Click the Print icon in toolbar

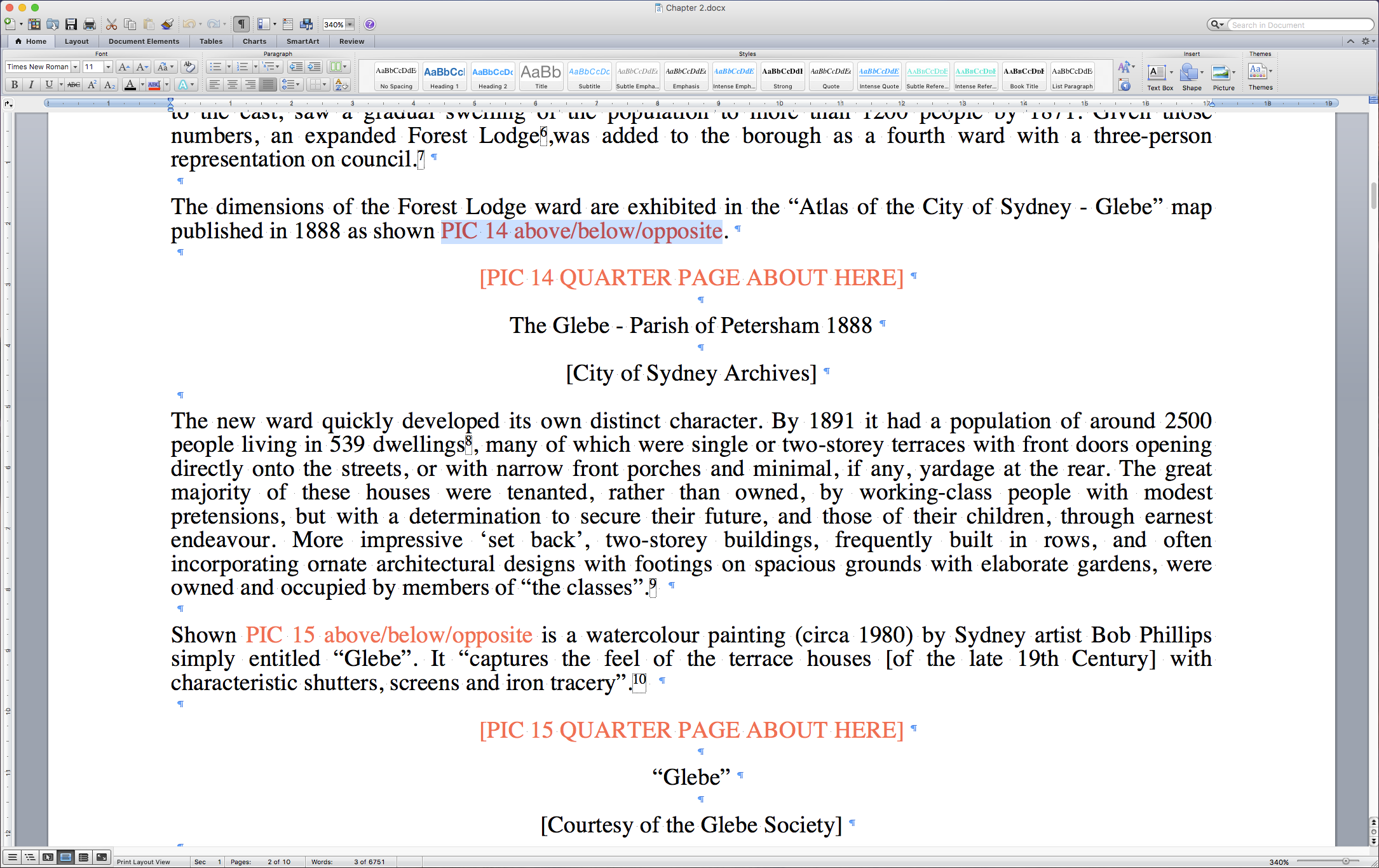coord(90,24)
